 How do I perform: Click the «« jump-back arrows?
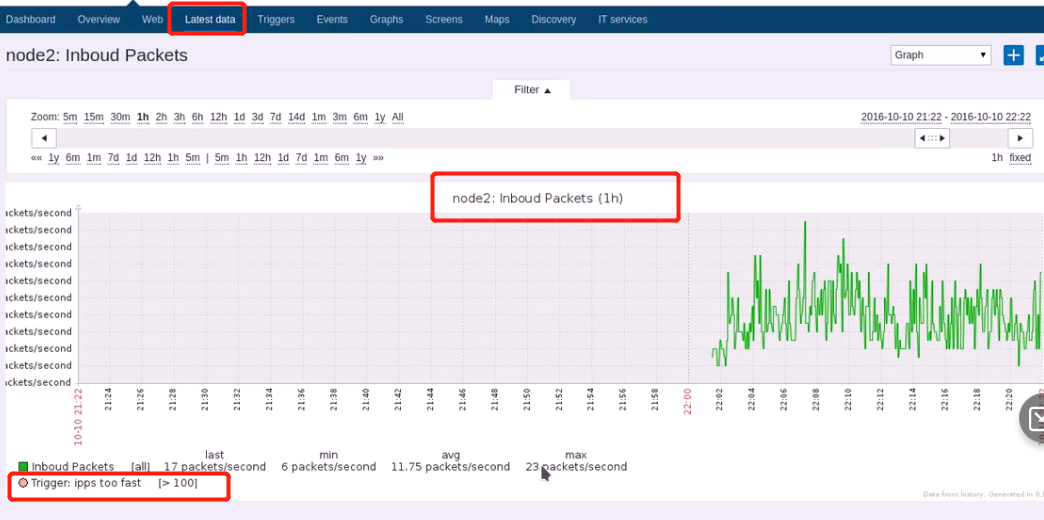(37, 158)
